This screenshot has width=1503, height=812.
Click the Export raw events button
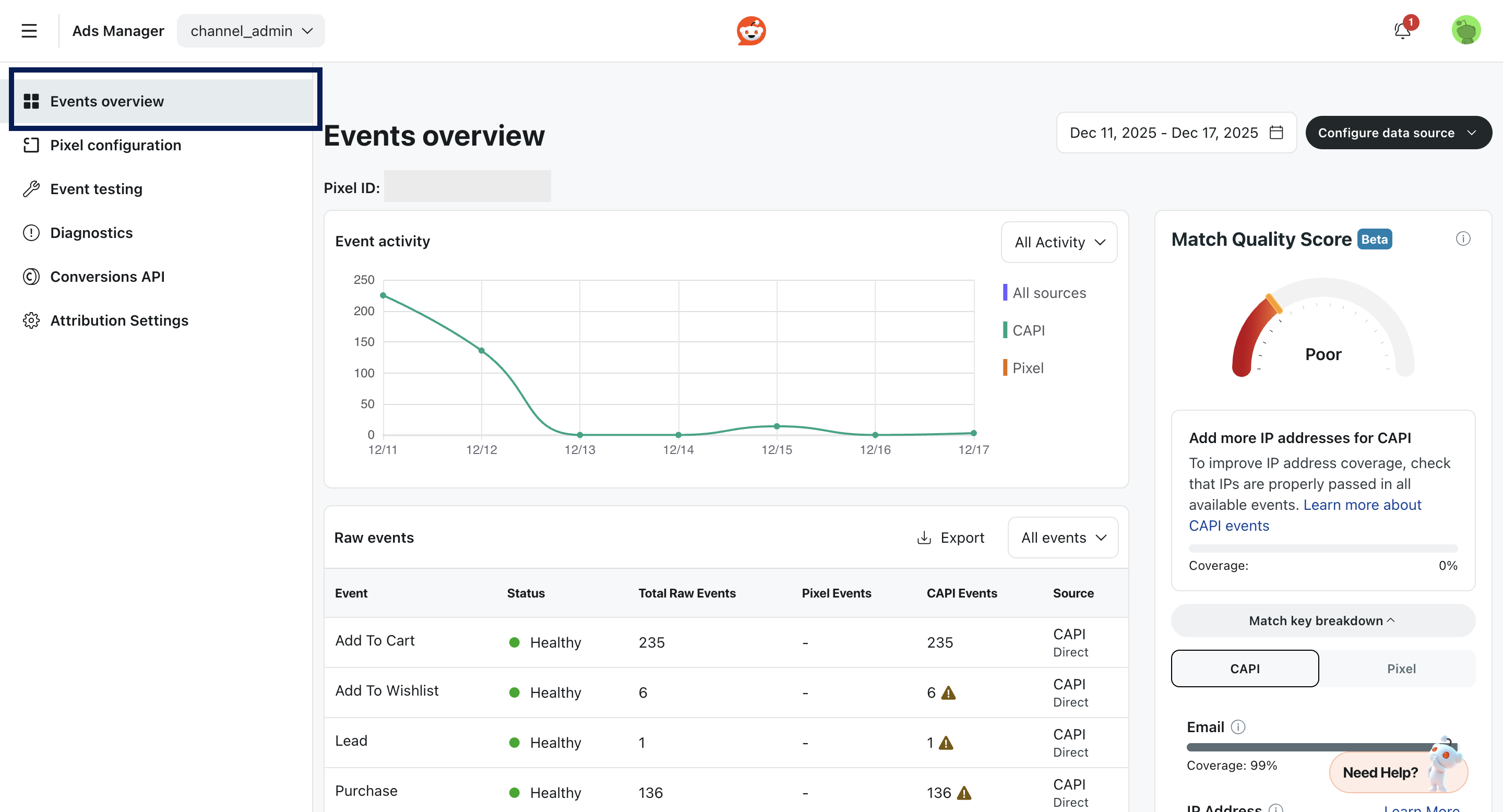pos(951,538)
